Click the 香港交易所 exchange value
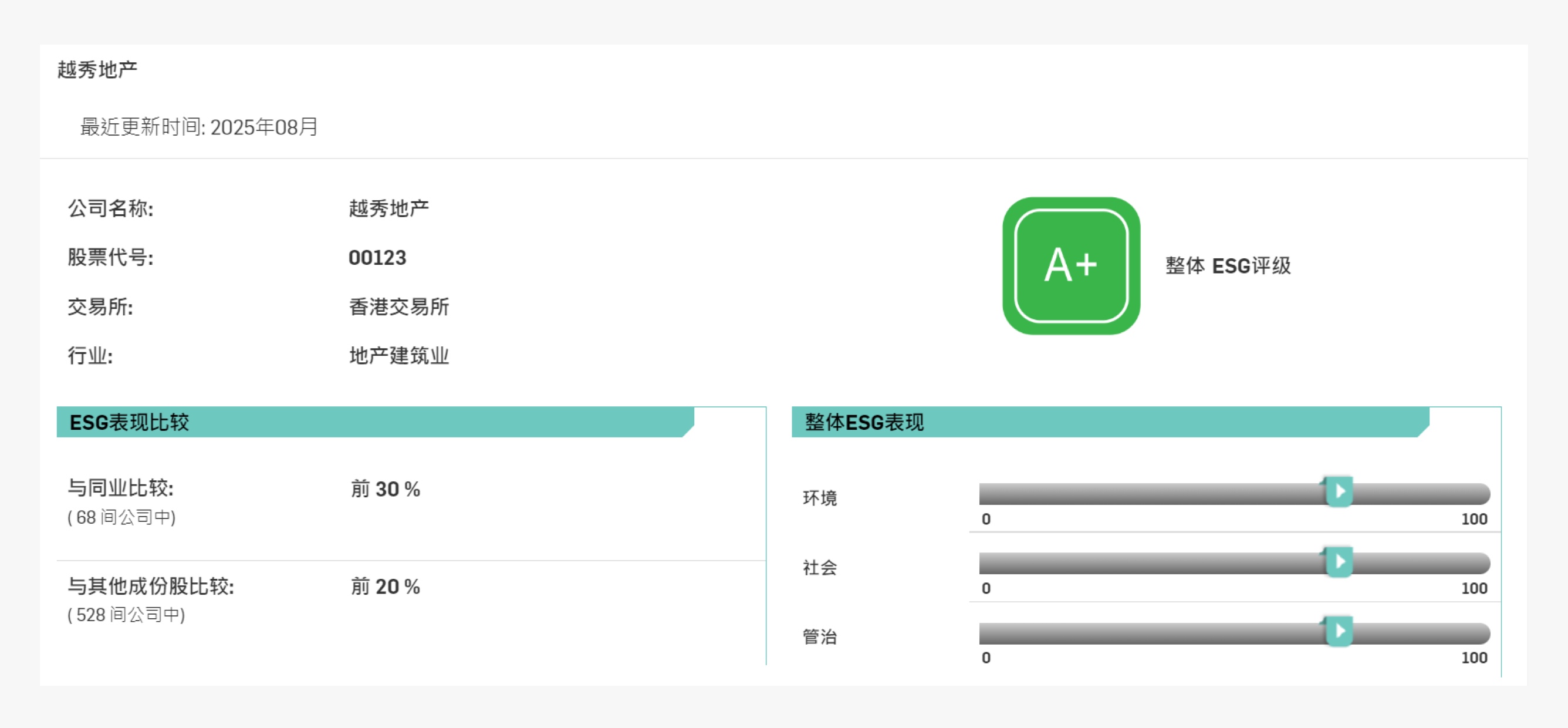 pyautogui.click(x=398, y=306)
